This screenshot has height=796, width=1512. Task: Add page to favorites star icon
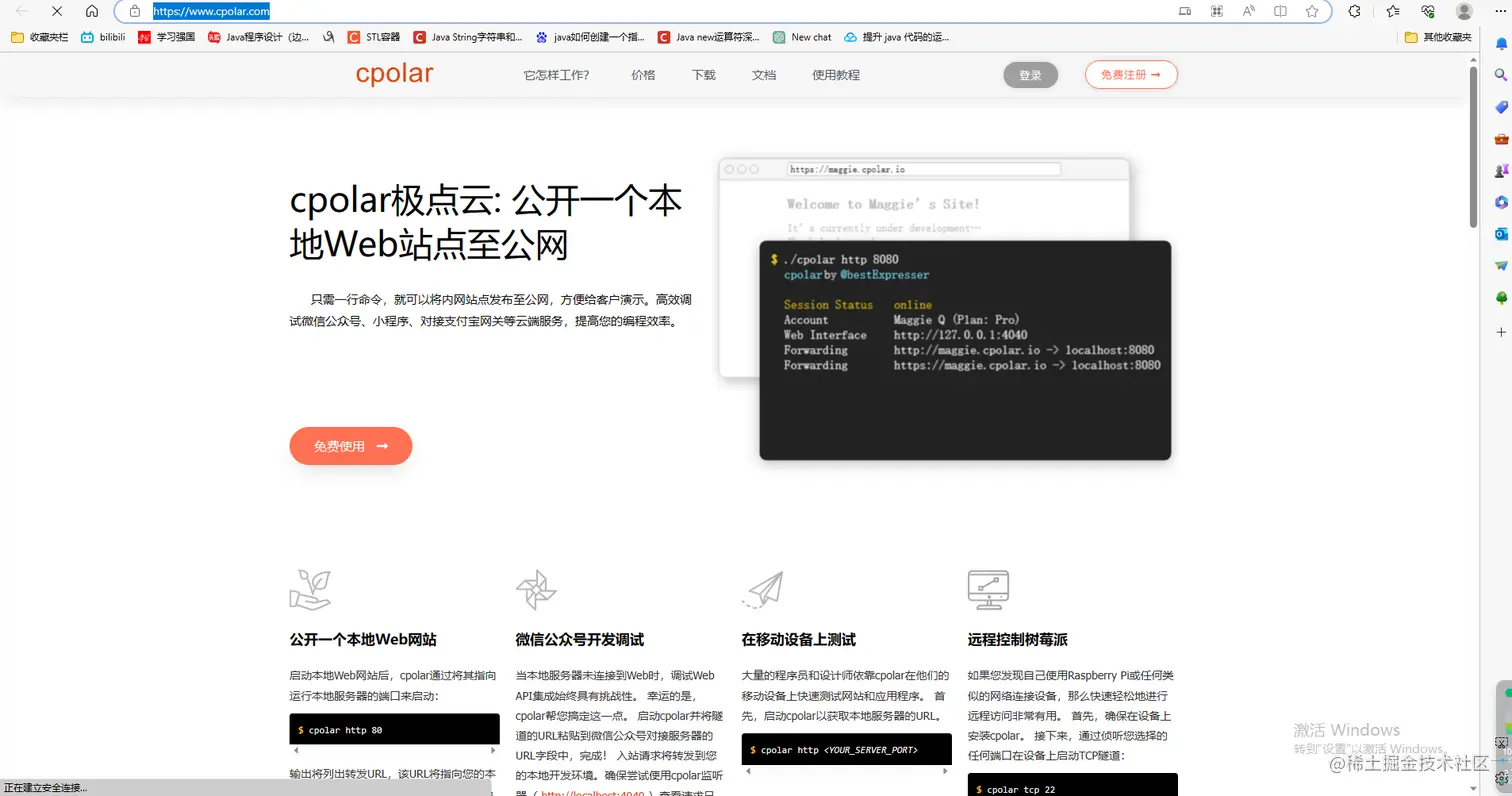(1312, 11)
